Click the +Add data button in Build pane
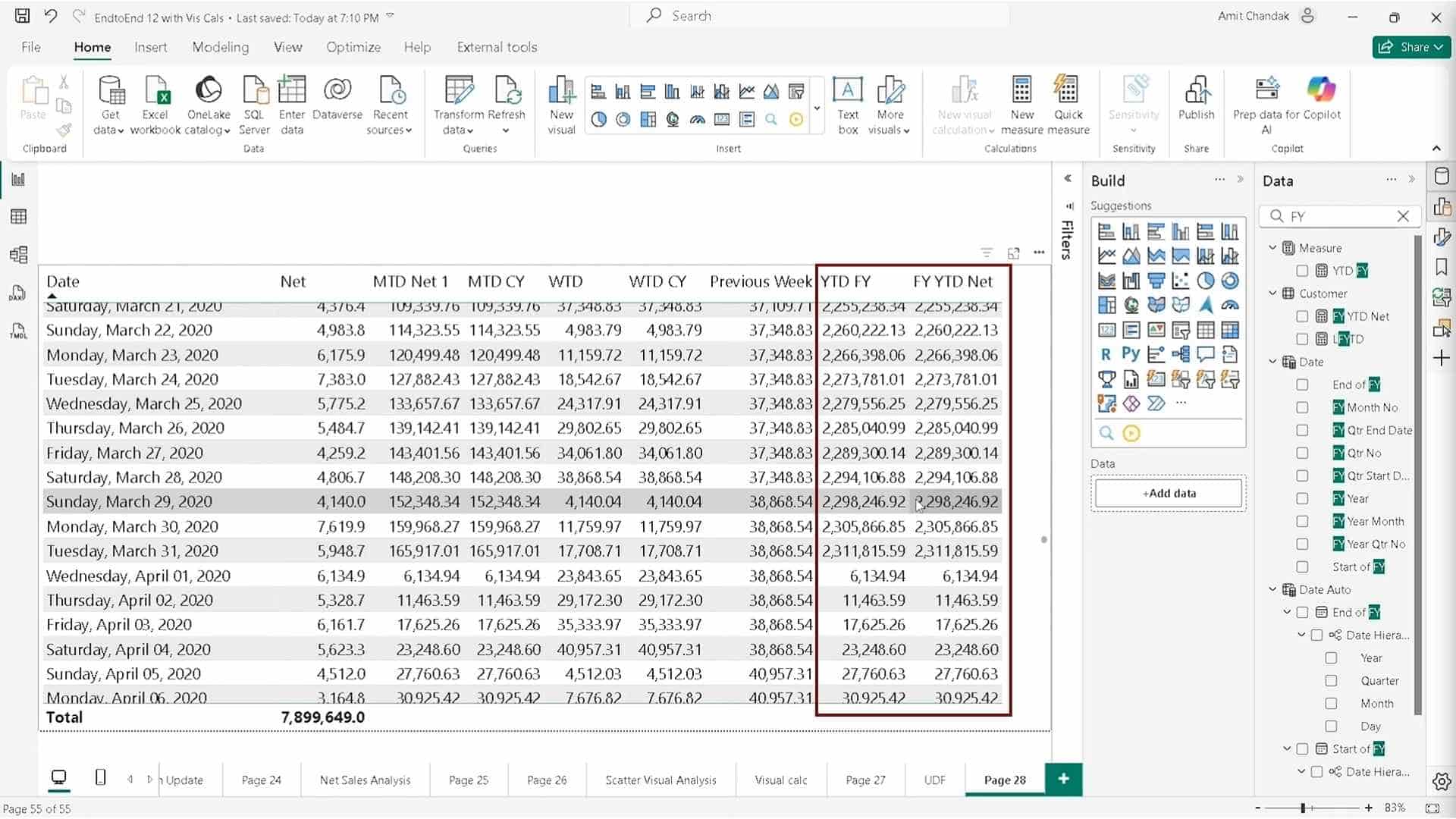This screenshot has width=1456, height=819. tap(1169, 493)
